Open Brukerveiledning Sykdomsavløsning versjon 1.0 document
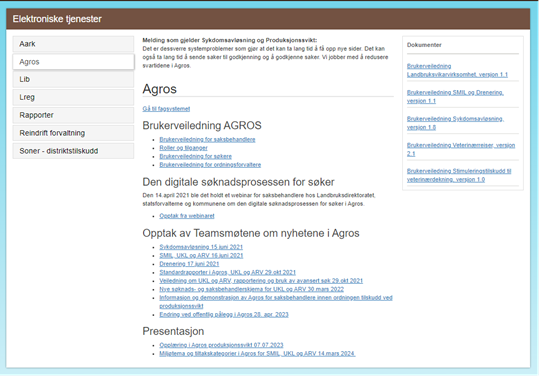The width and height of the screenshot is (539, 376). click(x=455, y=123)
